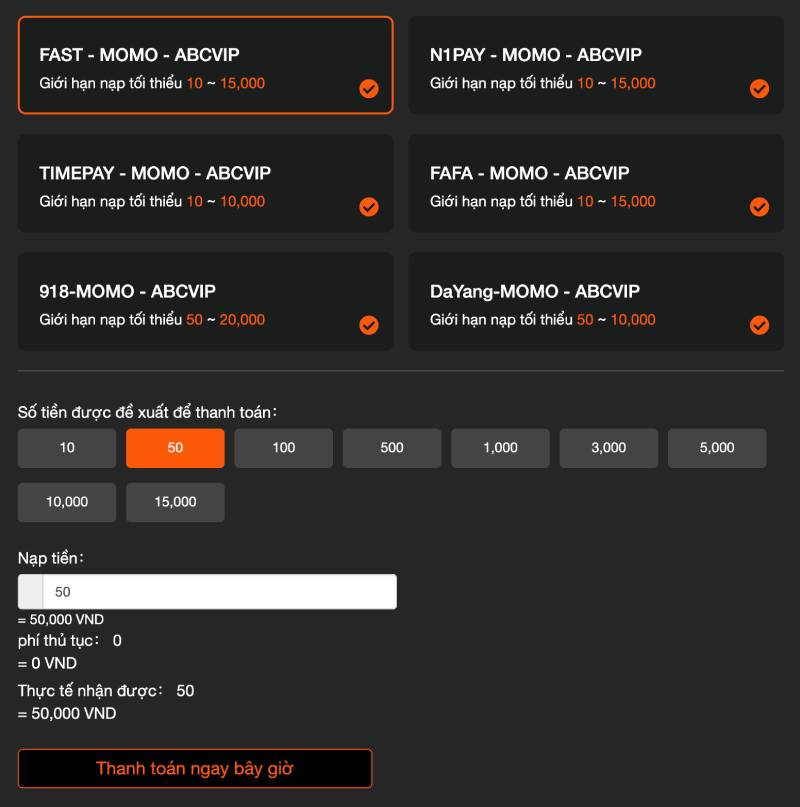Image resolution: width=800 pixels, height=807 pixels.
Task: Click the checkmark icon on N1PAY - MOMO card
Action: [x=759, y=89]
